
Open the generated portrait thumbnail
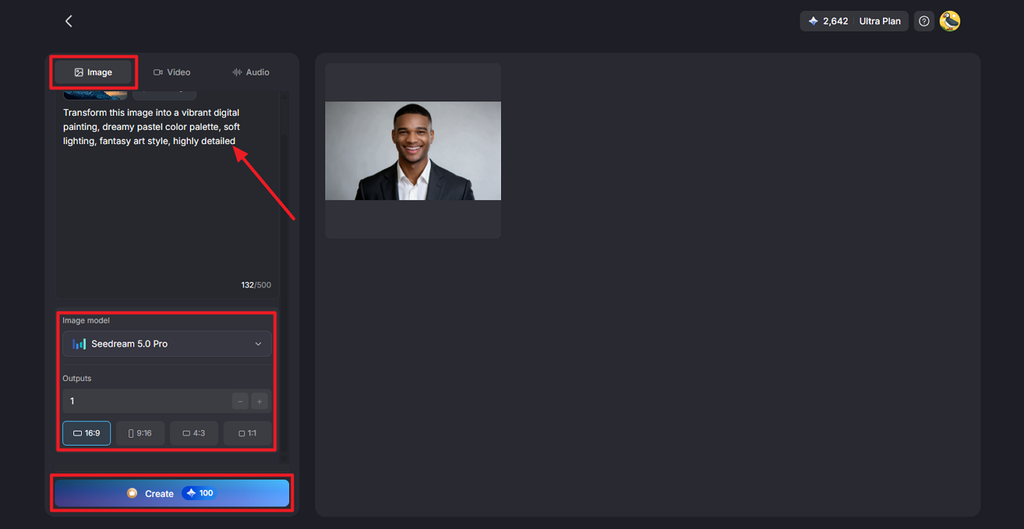click(413, 151)
